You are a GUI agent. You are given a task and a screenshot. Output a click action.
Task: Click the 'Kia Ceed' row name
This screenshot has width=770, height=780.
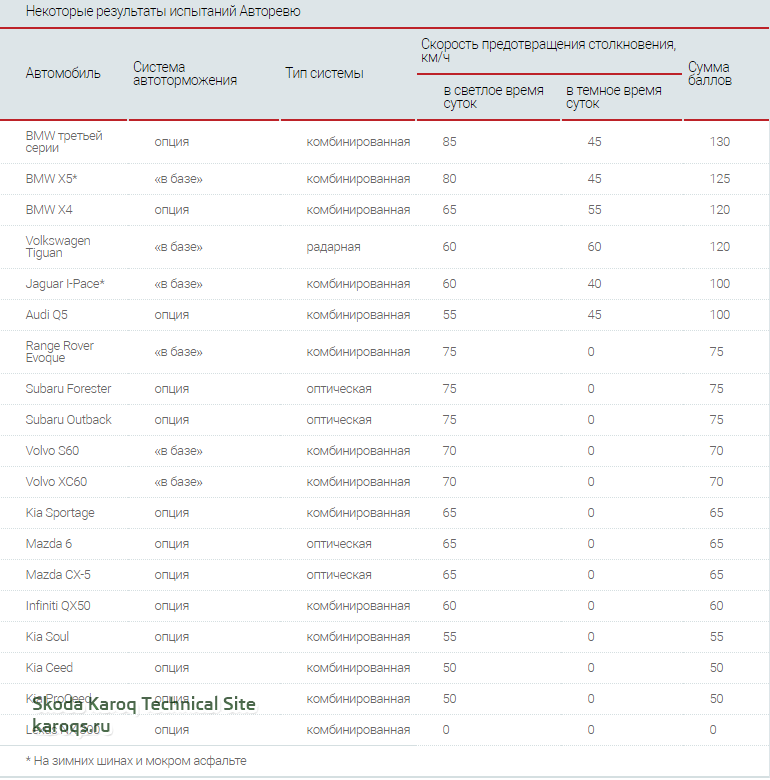coord(49,668)
